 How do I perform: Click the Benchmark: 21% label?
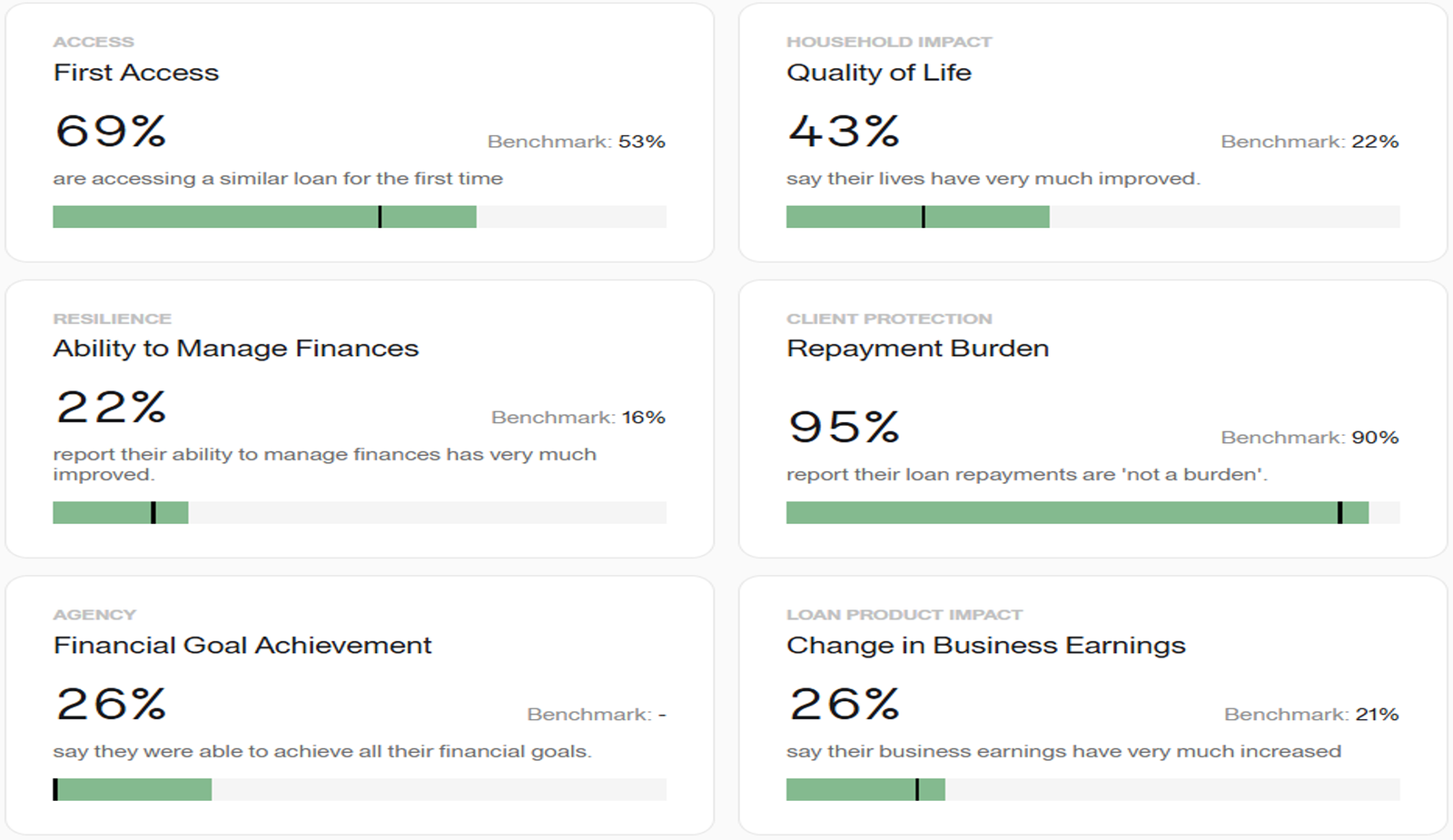click(1310, 715)
